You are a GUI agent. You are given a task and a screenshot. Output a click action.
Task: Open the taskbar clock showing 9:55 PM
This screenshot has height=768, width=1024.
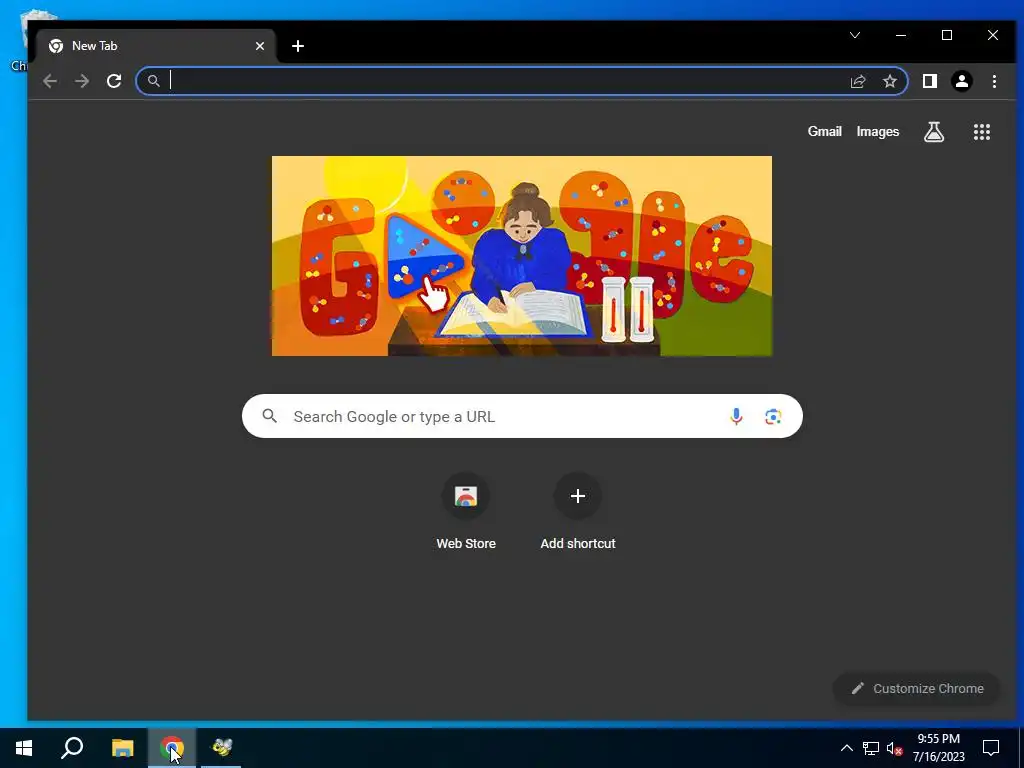[x=938, y=748]
